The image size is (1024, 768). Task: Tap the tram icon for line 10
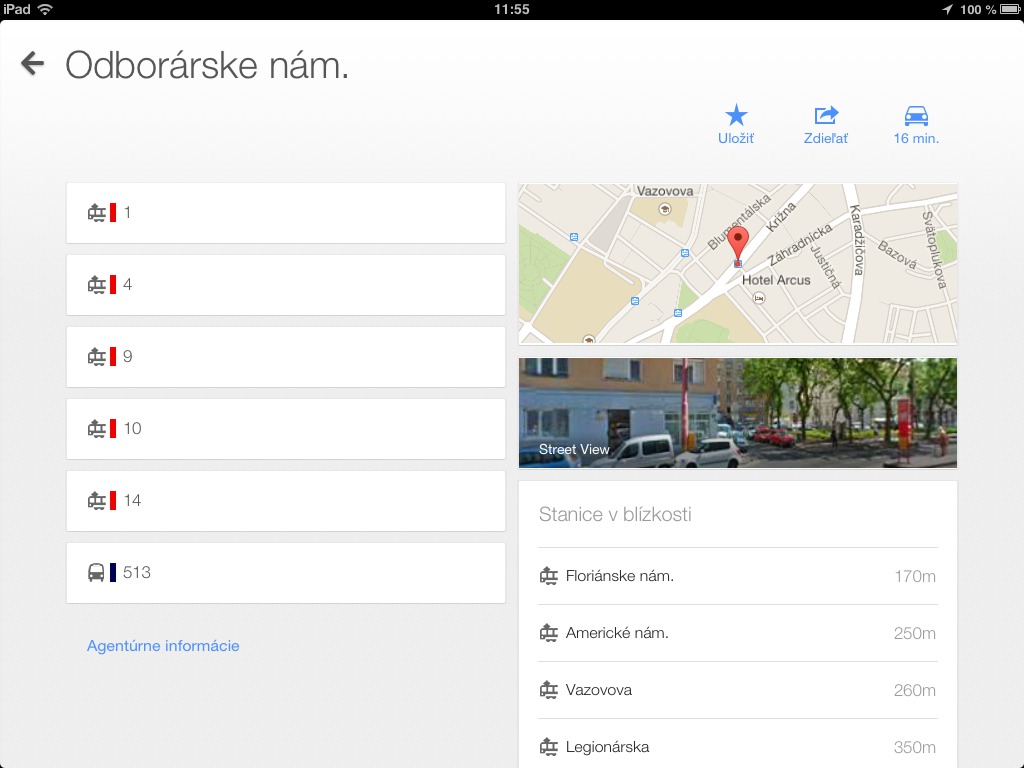[97, 428]
